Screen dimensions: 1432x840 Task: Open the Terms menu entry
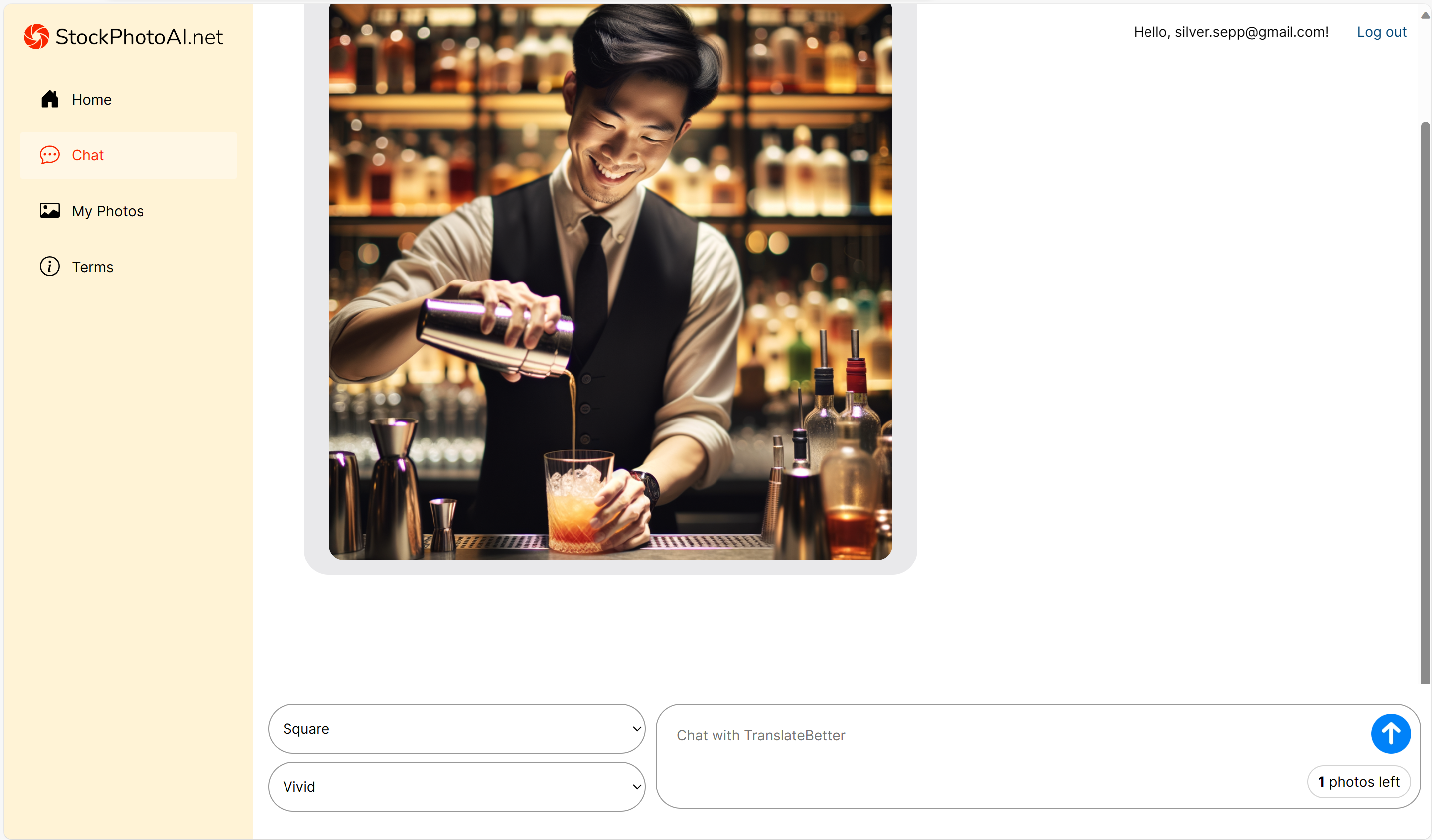click(x=92, y=267)
